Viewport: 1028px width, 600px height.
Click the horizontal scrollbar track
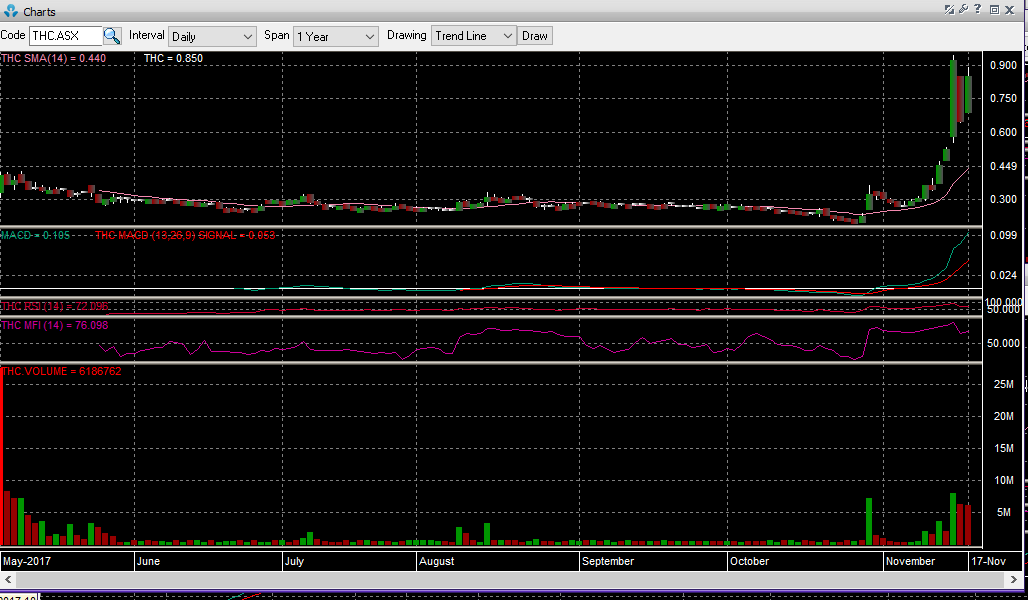pos(511,580)
